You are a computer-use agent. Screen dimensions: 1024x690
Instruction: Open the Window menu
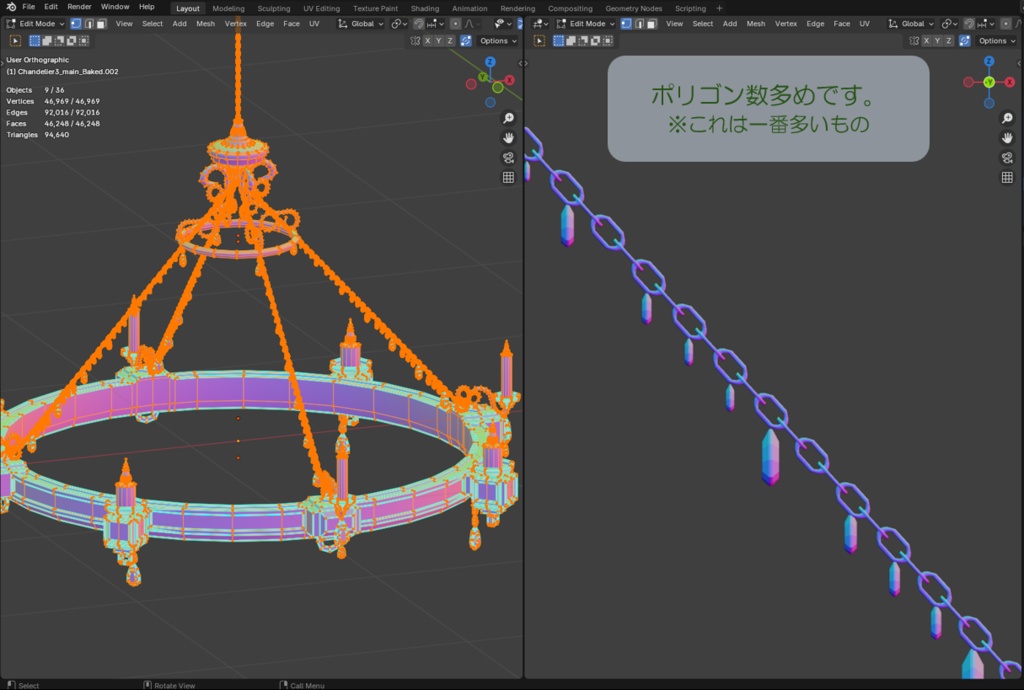[x=115, y=7]
